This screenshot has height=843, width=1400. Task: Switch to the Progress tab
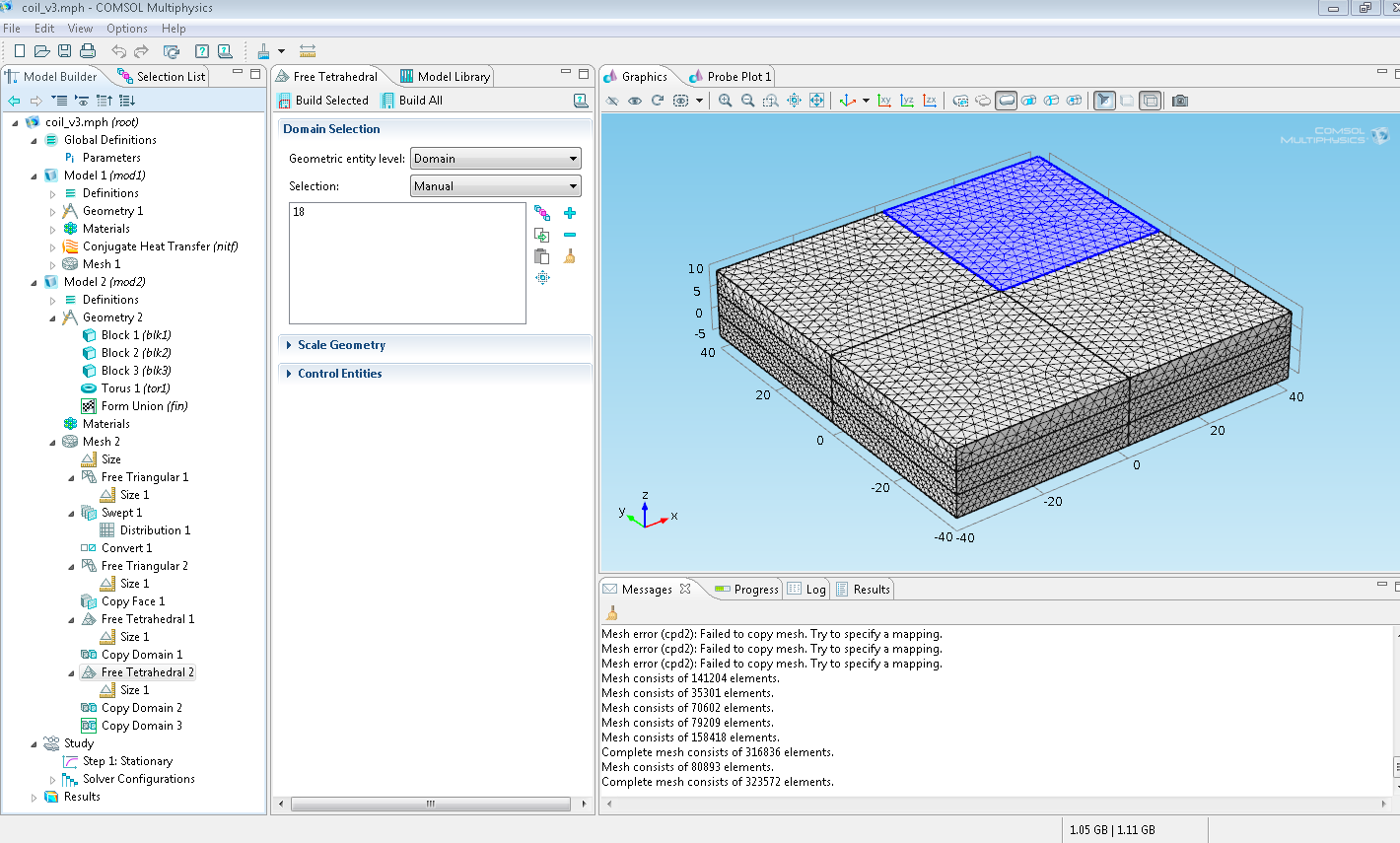point(746,590)
